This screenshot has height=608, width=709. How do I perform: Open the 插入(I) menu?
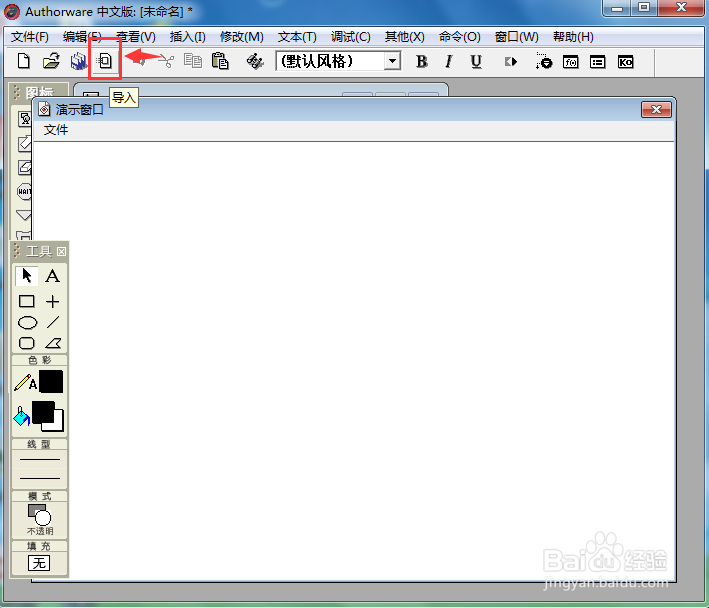click(188, 37)
